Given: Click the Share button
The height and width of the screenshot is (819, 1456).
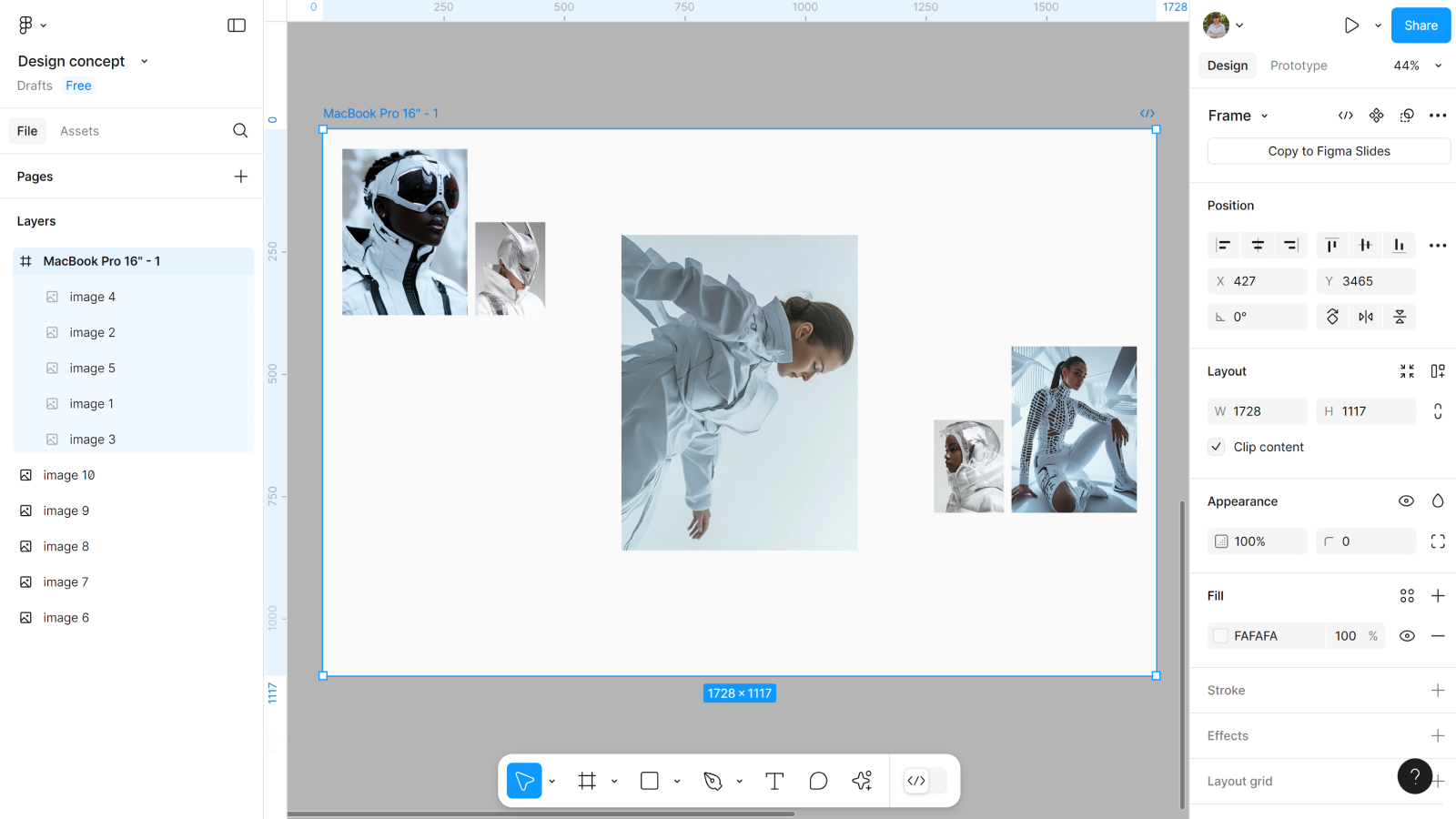Looking at the screenshot, I should coord(1420,25).
